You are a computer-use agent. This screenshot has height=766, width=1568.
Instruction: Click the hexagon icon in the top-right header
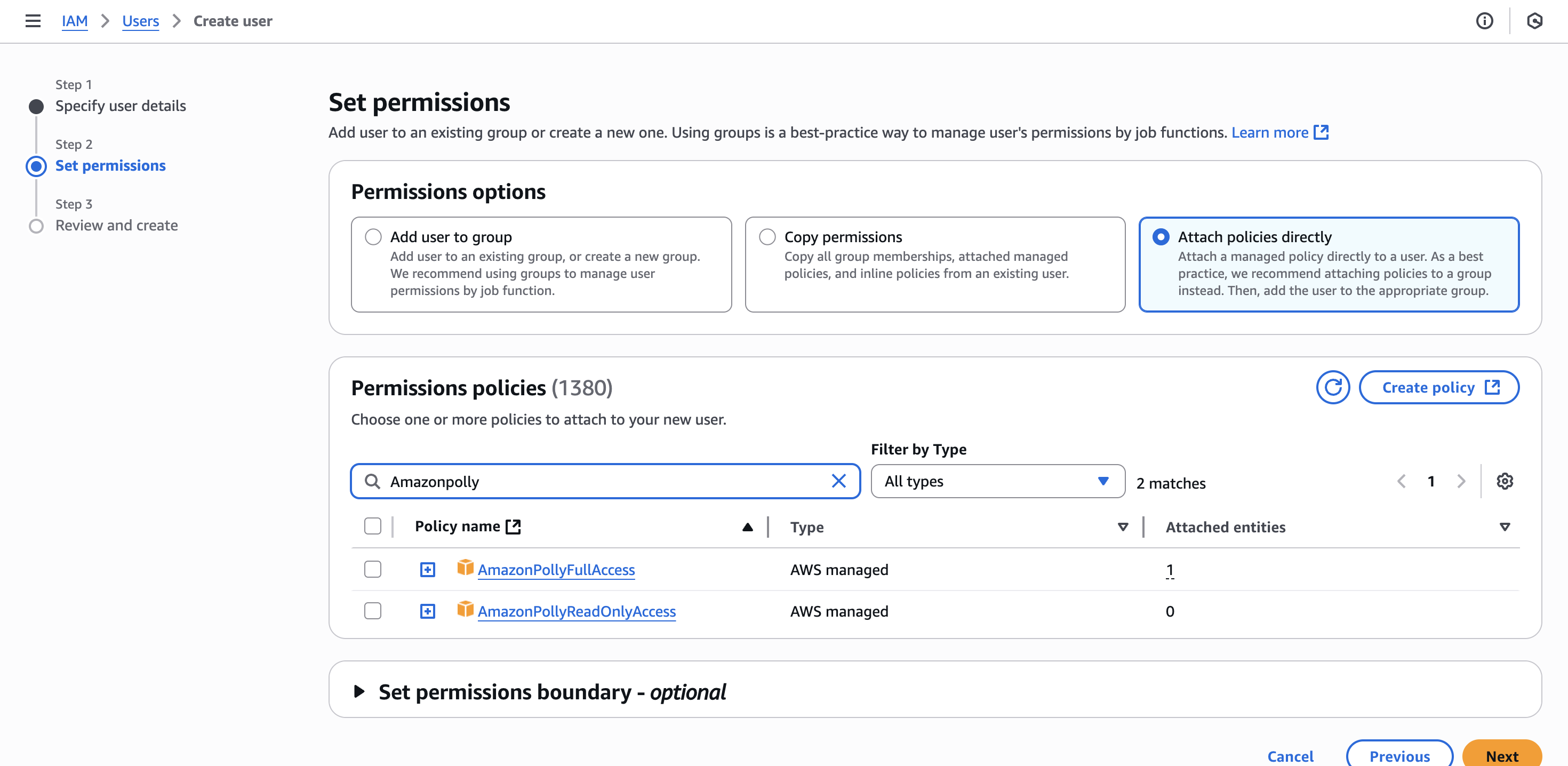point(1534,21)
